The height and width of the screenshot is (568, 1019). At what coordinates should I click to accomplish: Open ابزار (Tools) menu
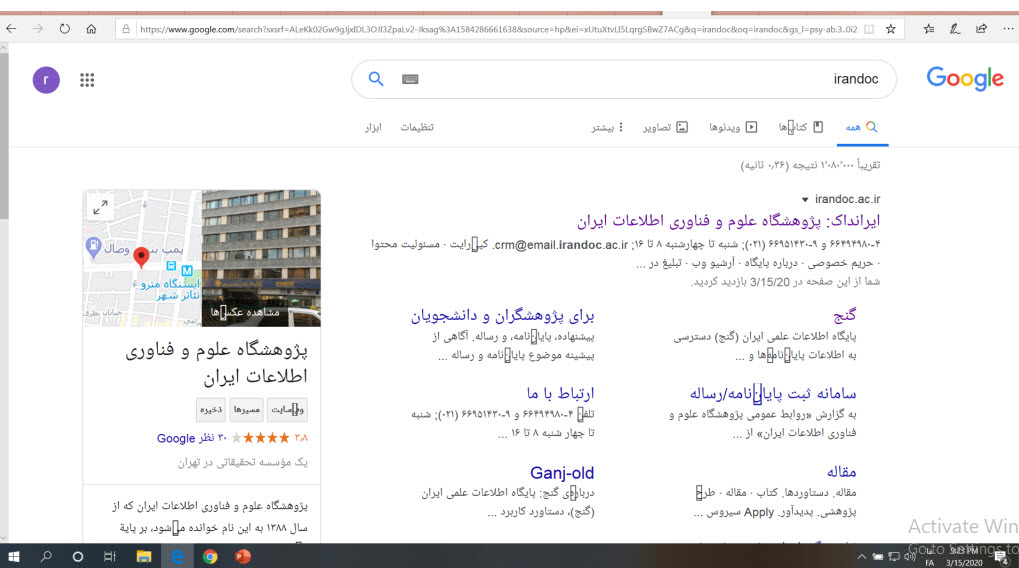(373, 127)
